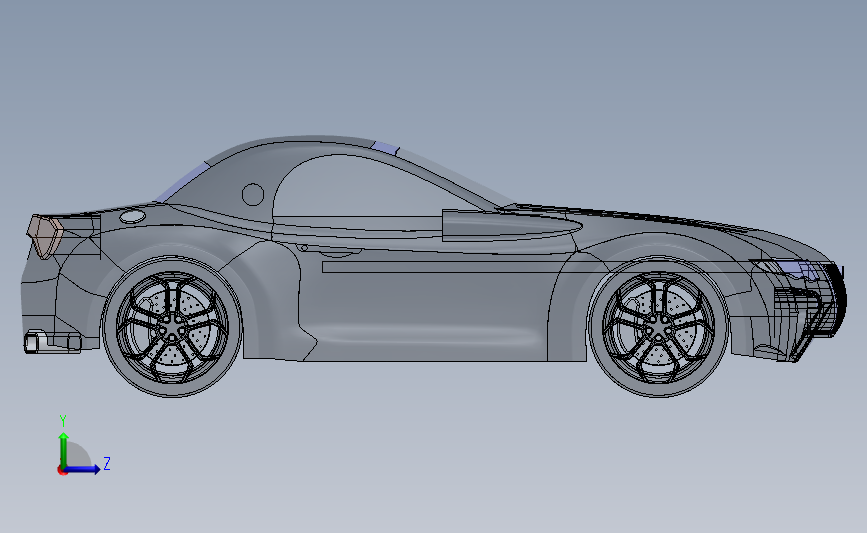Image resolution: width=867 pixels, height=533 pixels.
Task: Select the car's front wheel rim
Action: click(659, 328)
